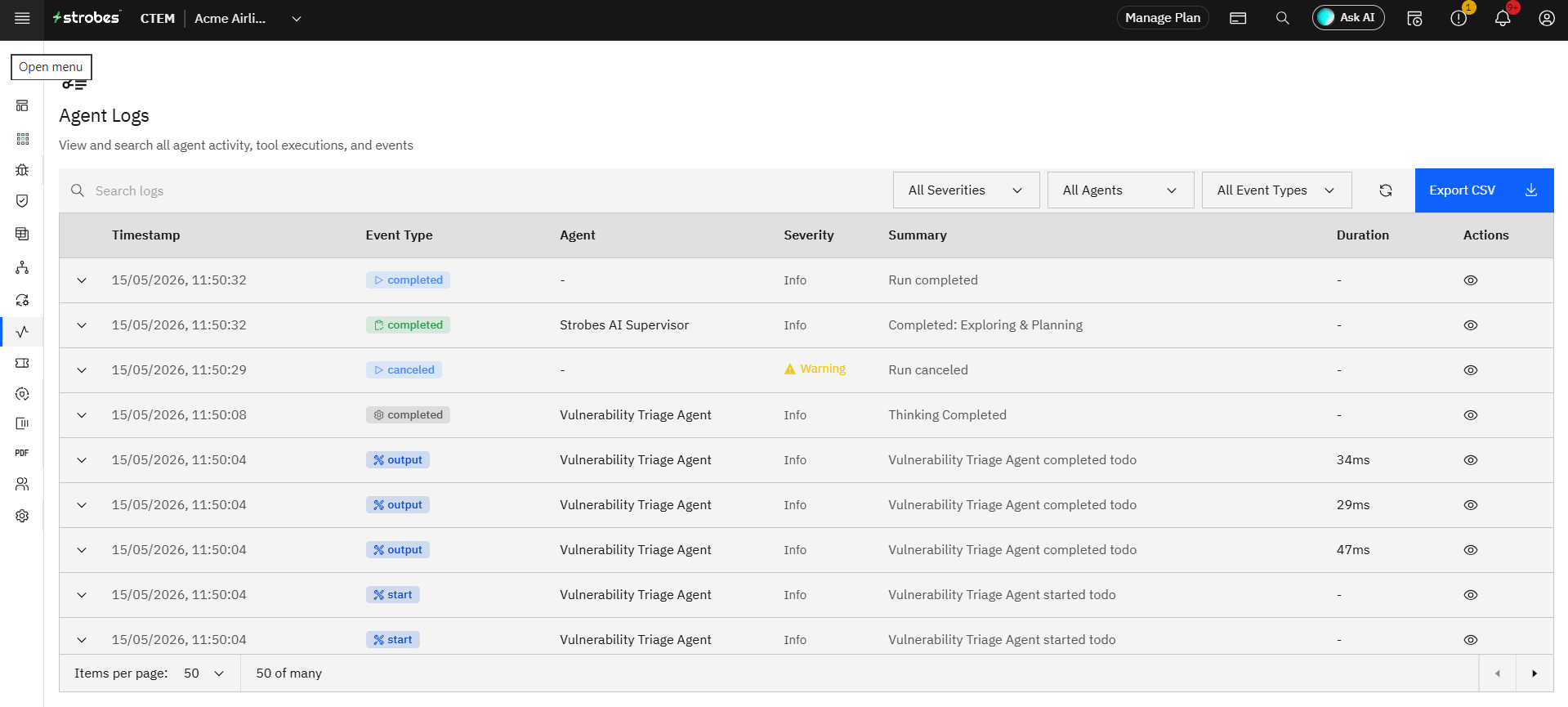The width and height of the screenshot is (1568, 707).
Task: Click the scheduled runs icon in top bar
Action: [x=1414, y=18]
